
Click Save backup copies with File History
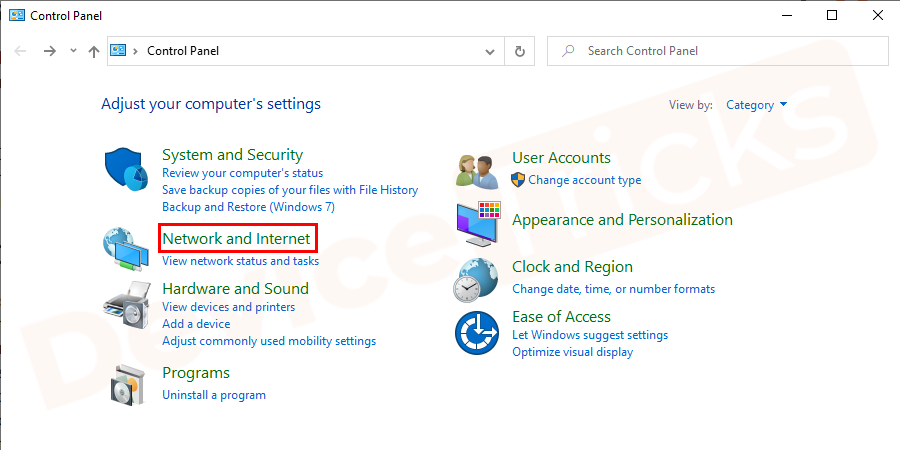290,189
